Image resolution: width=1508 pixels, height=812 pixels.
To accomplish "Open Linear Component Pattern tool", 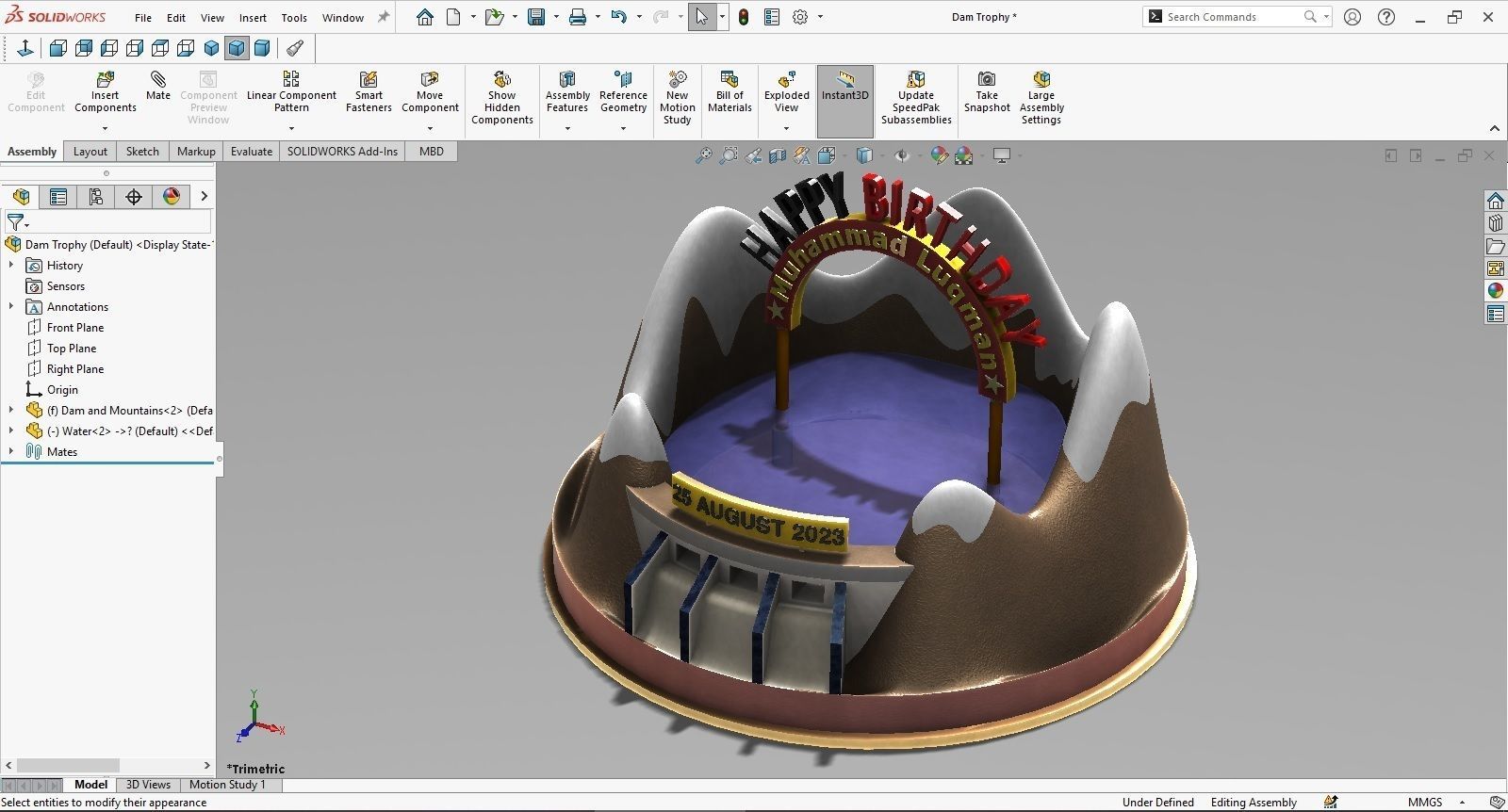I will click(x=291, y=90).
